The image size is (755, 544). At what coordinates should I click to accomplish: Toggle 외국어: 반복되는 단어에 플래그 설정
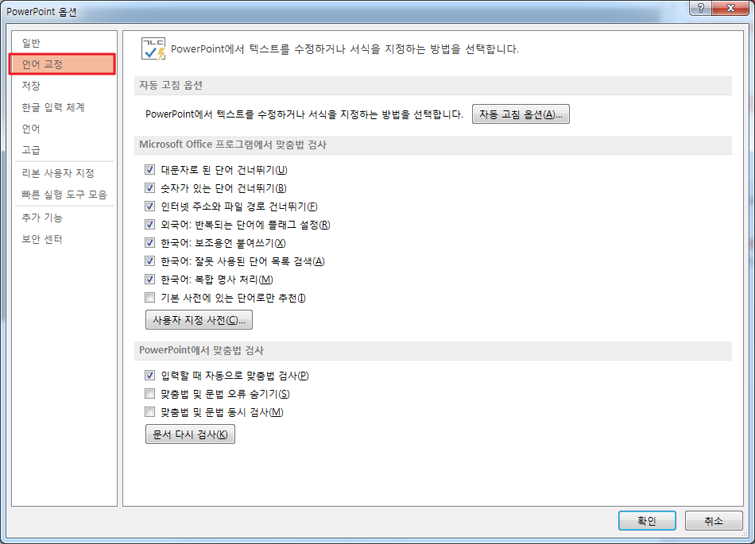pyautogui.click(x=150, y=224)
